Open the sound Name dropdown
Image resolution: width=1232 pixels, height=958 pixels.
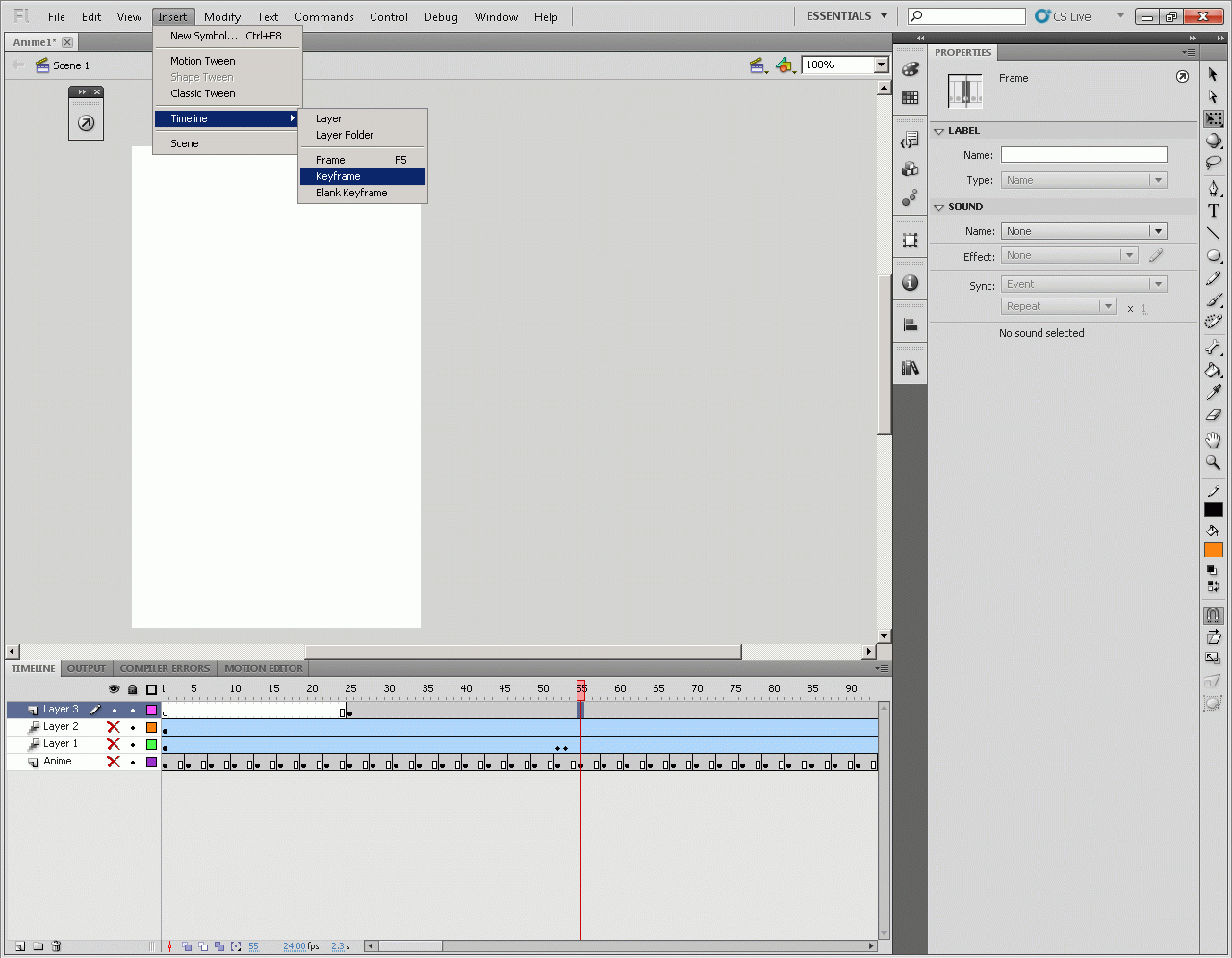pyautogui.click(x=1084, y=231)
